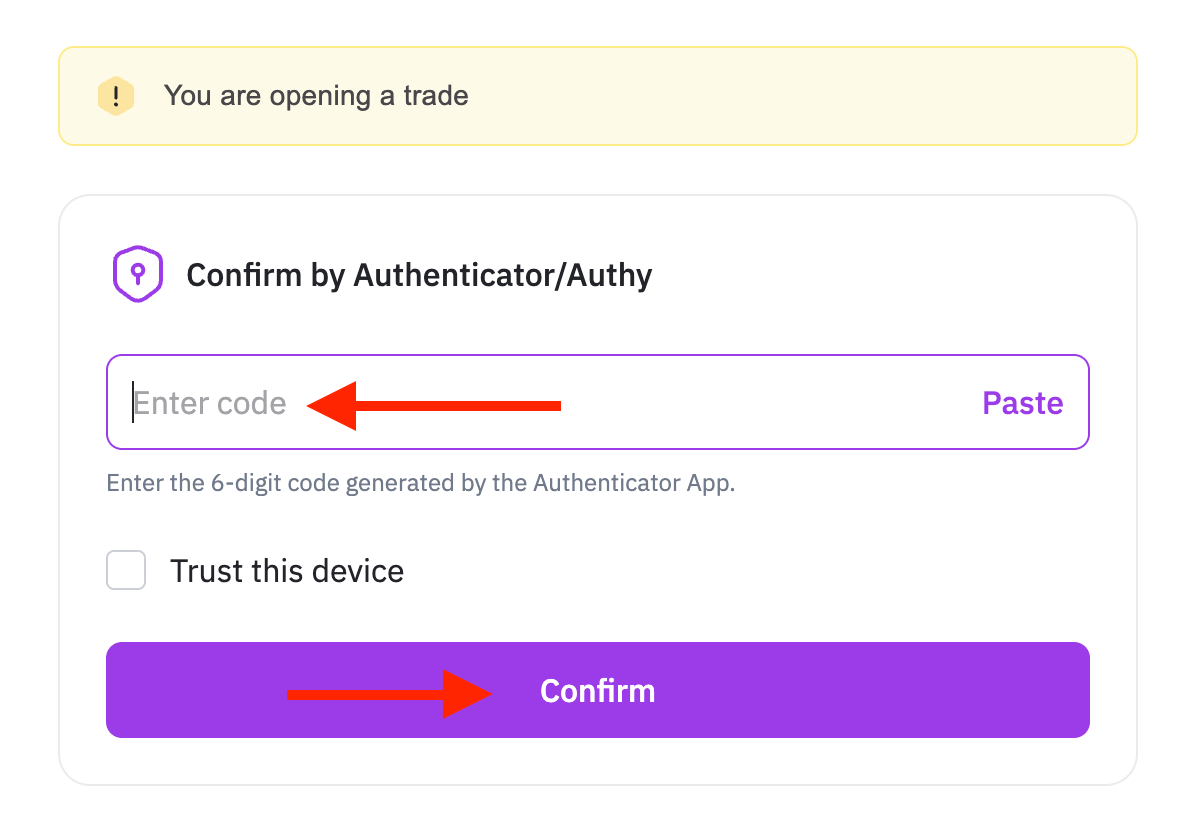1178x818 pixels.
Task: Click the purple shield keyhole icon
Action: 137,274
